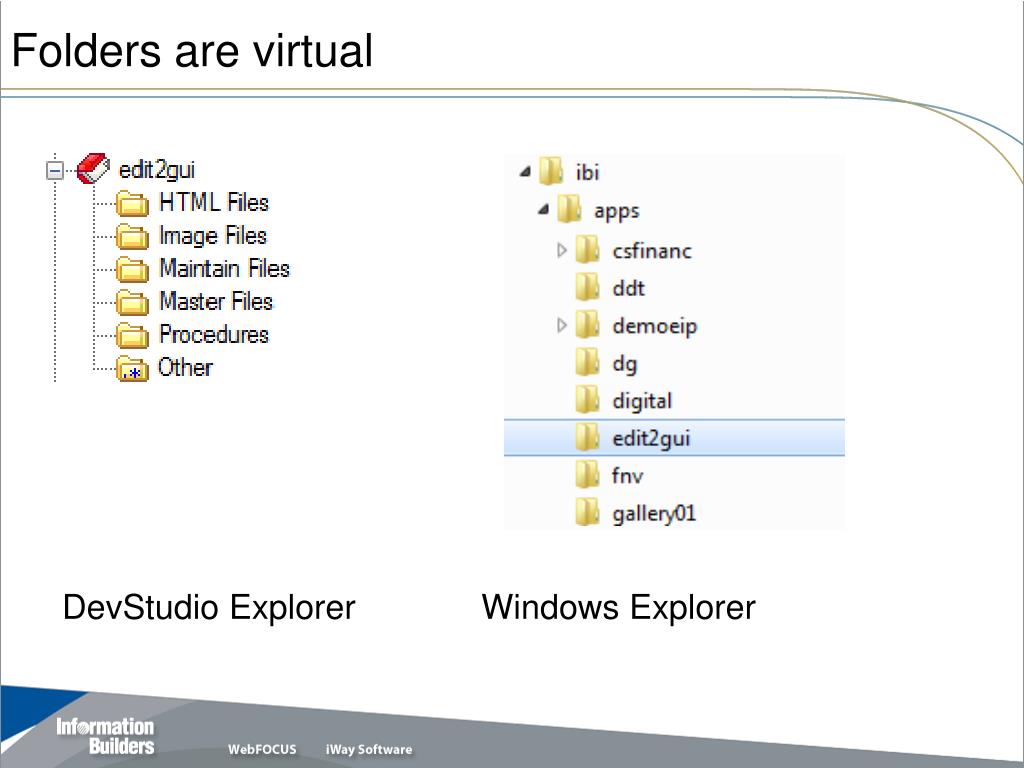The width and height of the screenshot is (1024, 768).
Task: Collapse the ibi folder in Windows Explorer
Action: pos(525,172)
